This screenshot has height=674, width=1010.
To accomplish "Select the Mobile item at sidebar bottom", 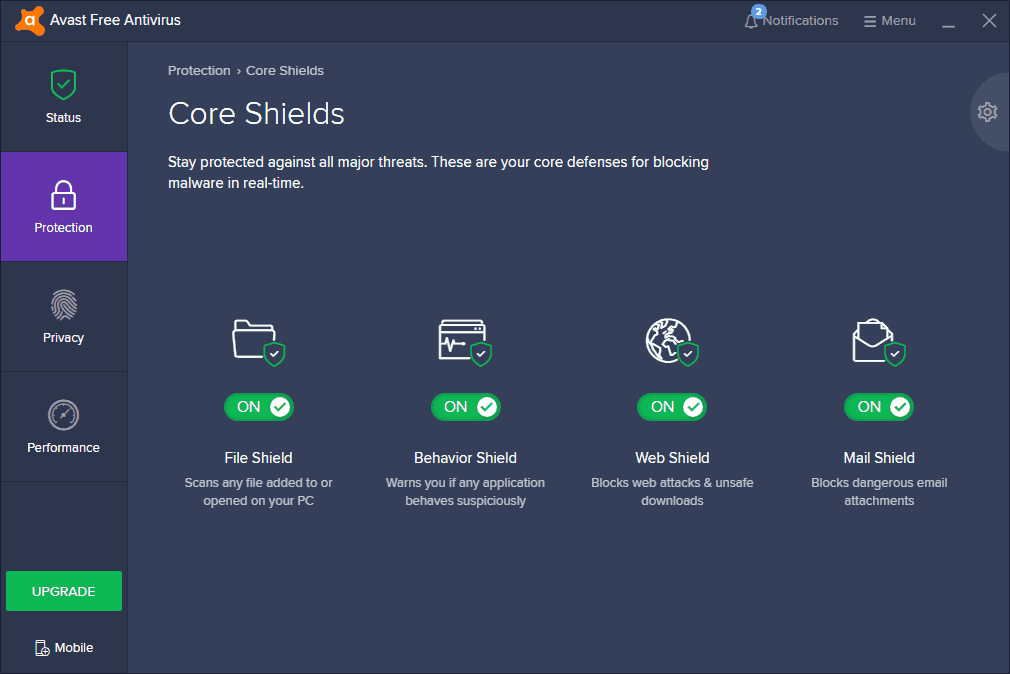I will tap(63, 647).
